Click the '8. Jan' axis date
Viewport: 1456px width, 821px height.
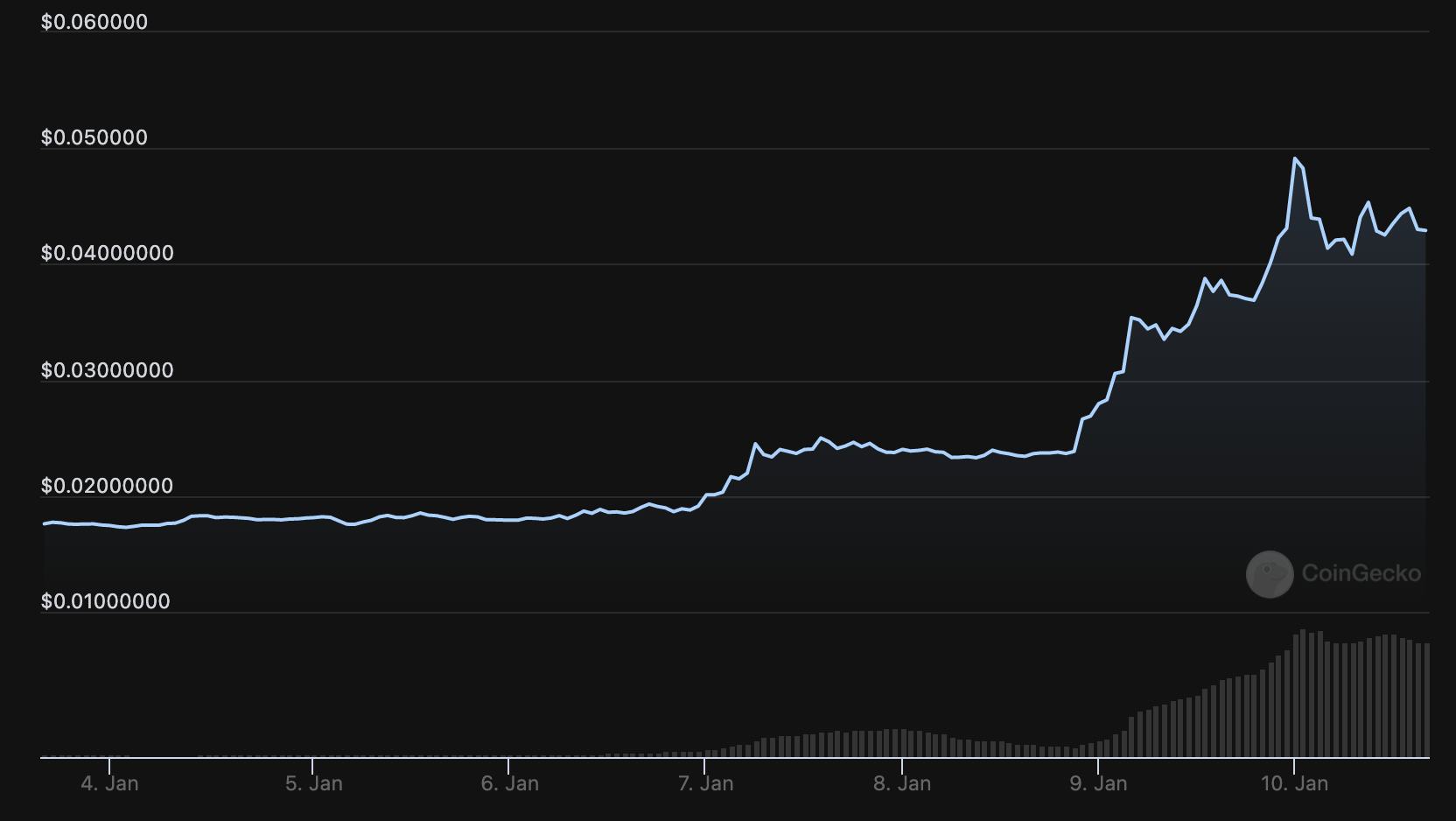click(x=902, y=783)
